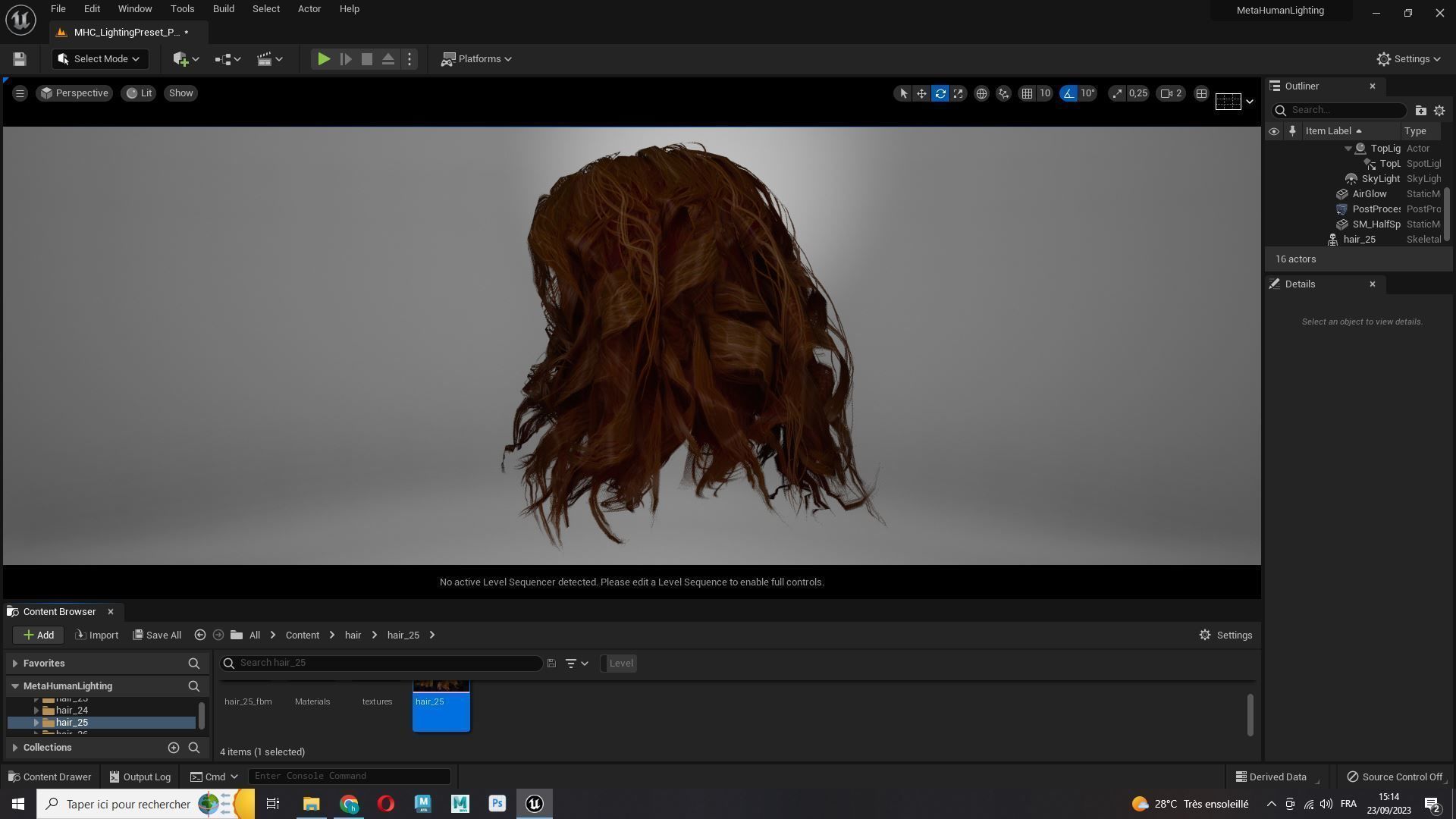Open the Window menu
This screenshot has height=819, width=1456.
click(x=134, y=9)
